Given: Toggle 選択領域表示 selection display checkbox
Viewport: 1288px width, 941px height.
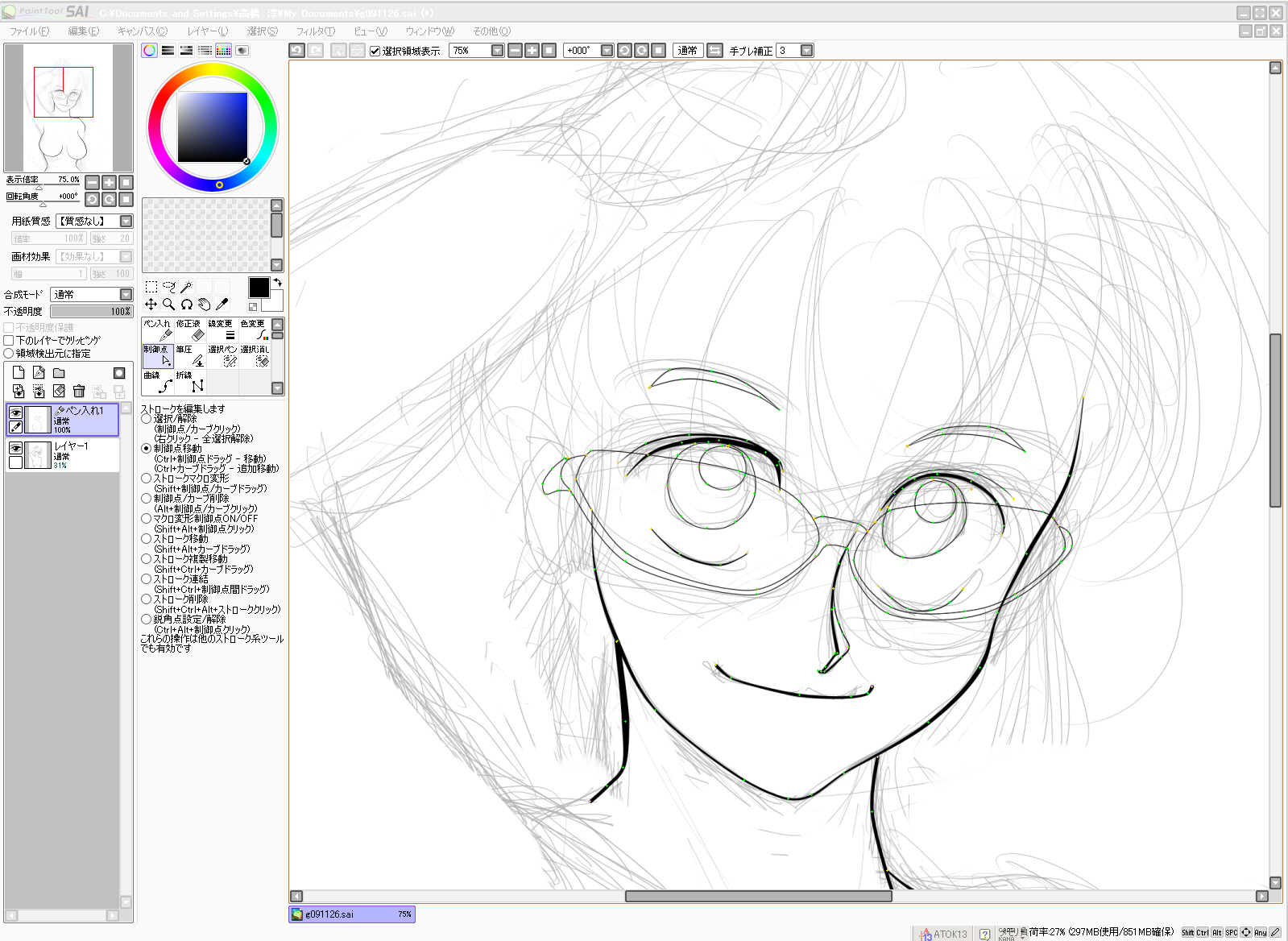Looking at the screenshot, I should tap(375, 51).
